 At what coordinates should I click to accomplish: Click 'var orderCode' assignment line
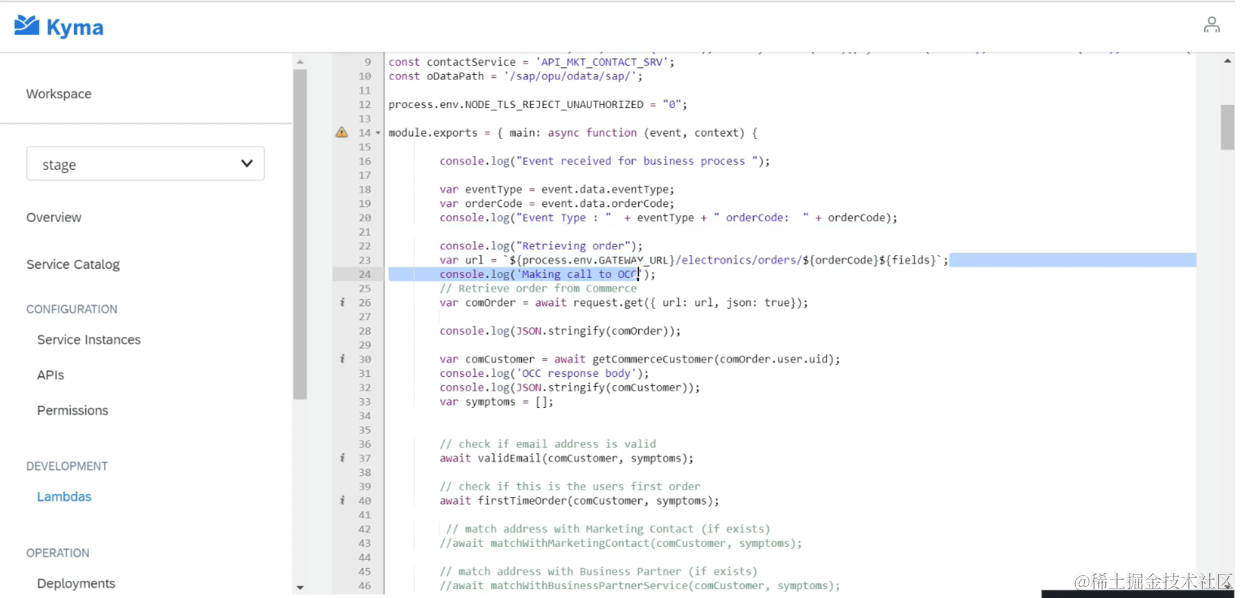557,203
